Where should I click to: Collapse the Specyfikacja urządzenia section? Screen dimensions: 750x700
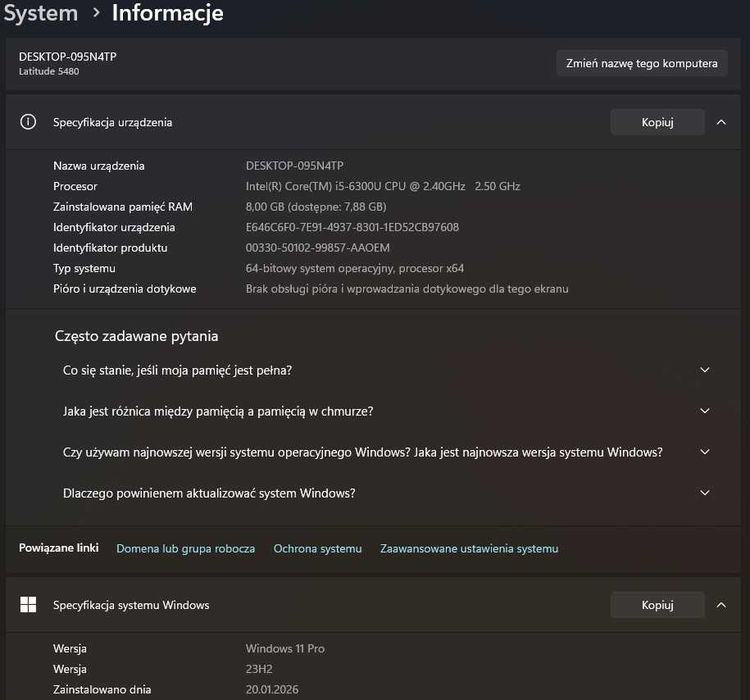click(721, 122)
